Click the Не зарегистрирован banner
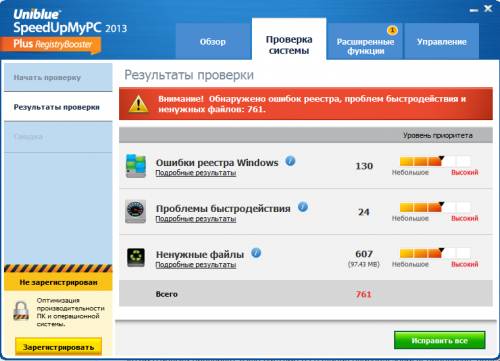This screenshot has width=500, height=361. [58, 282]
